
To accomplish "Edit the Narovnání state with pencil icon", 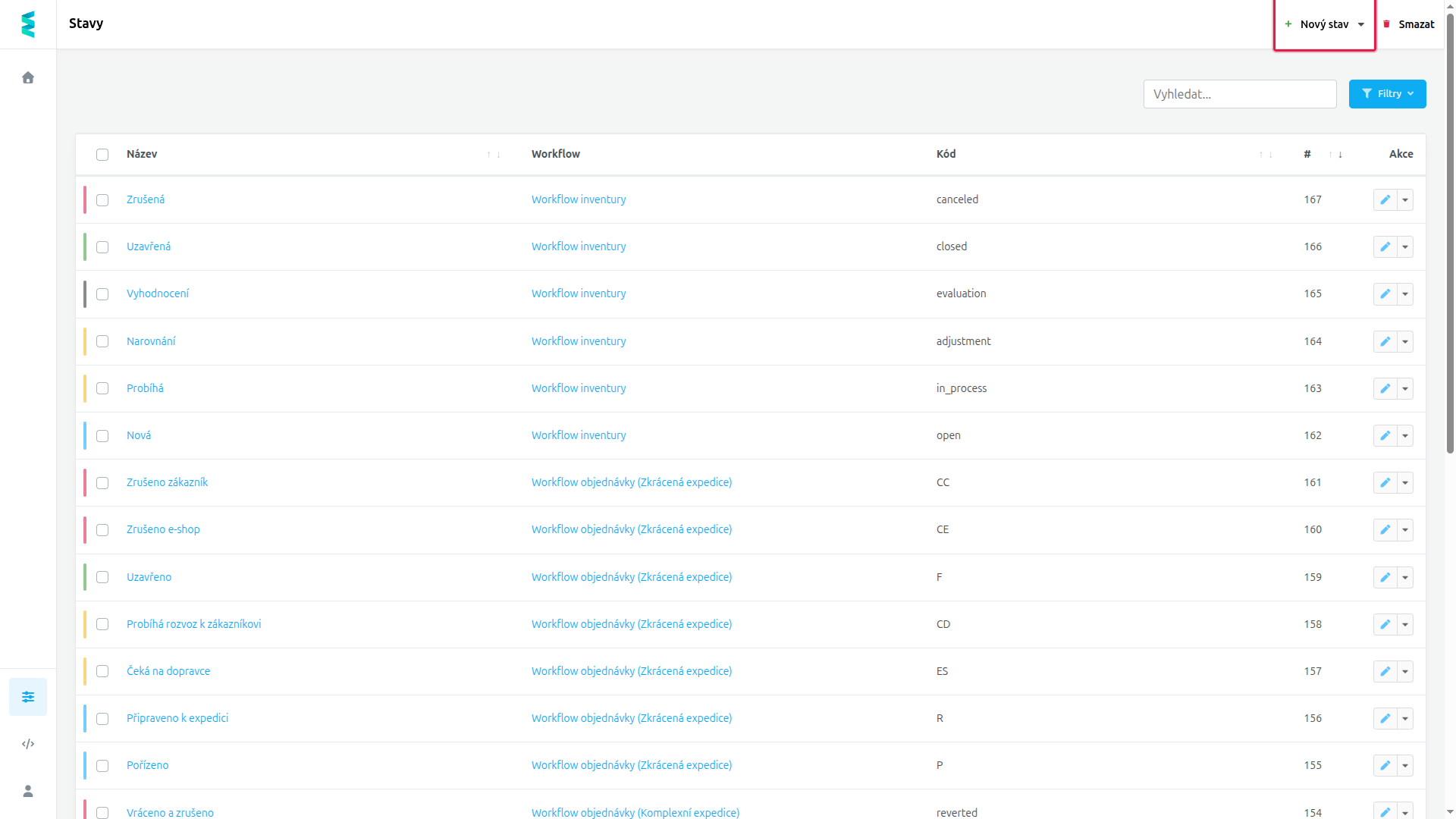I will point(1385,341).
